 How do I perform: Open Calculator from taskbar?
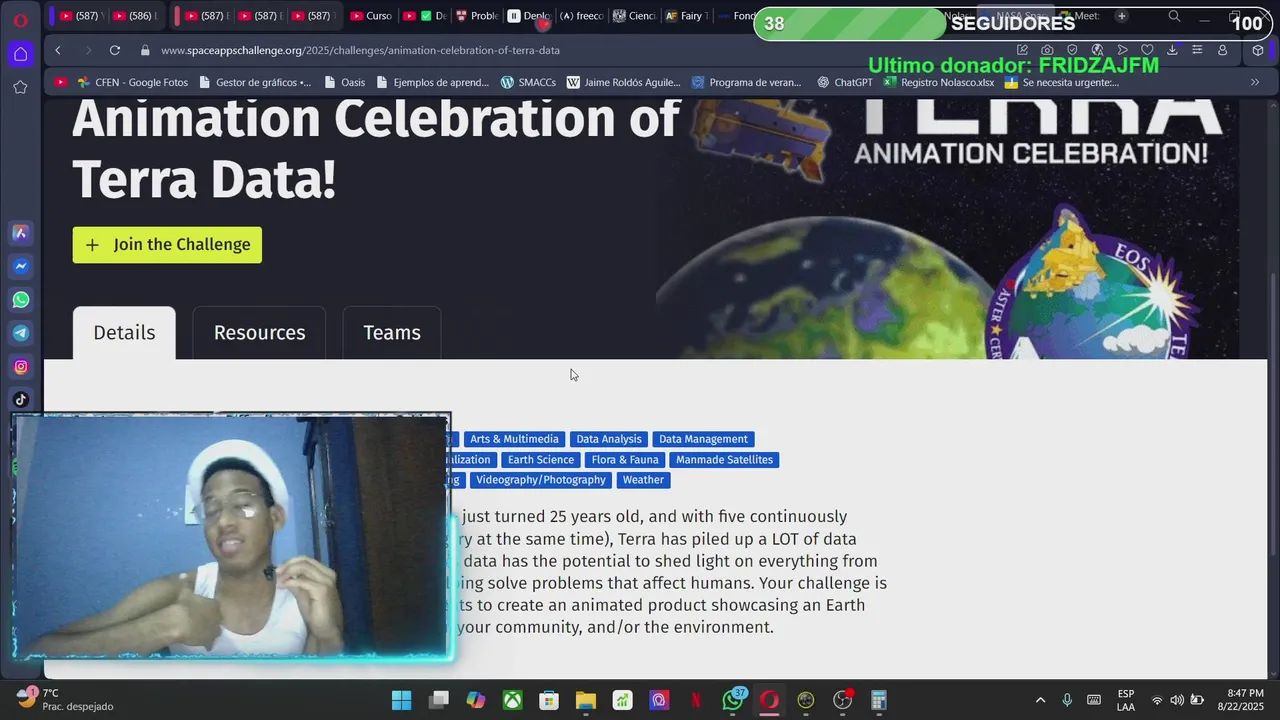[879, 700]
